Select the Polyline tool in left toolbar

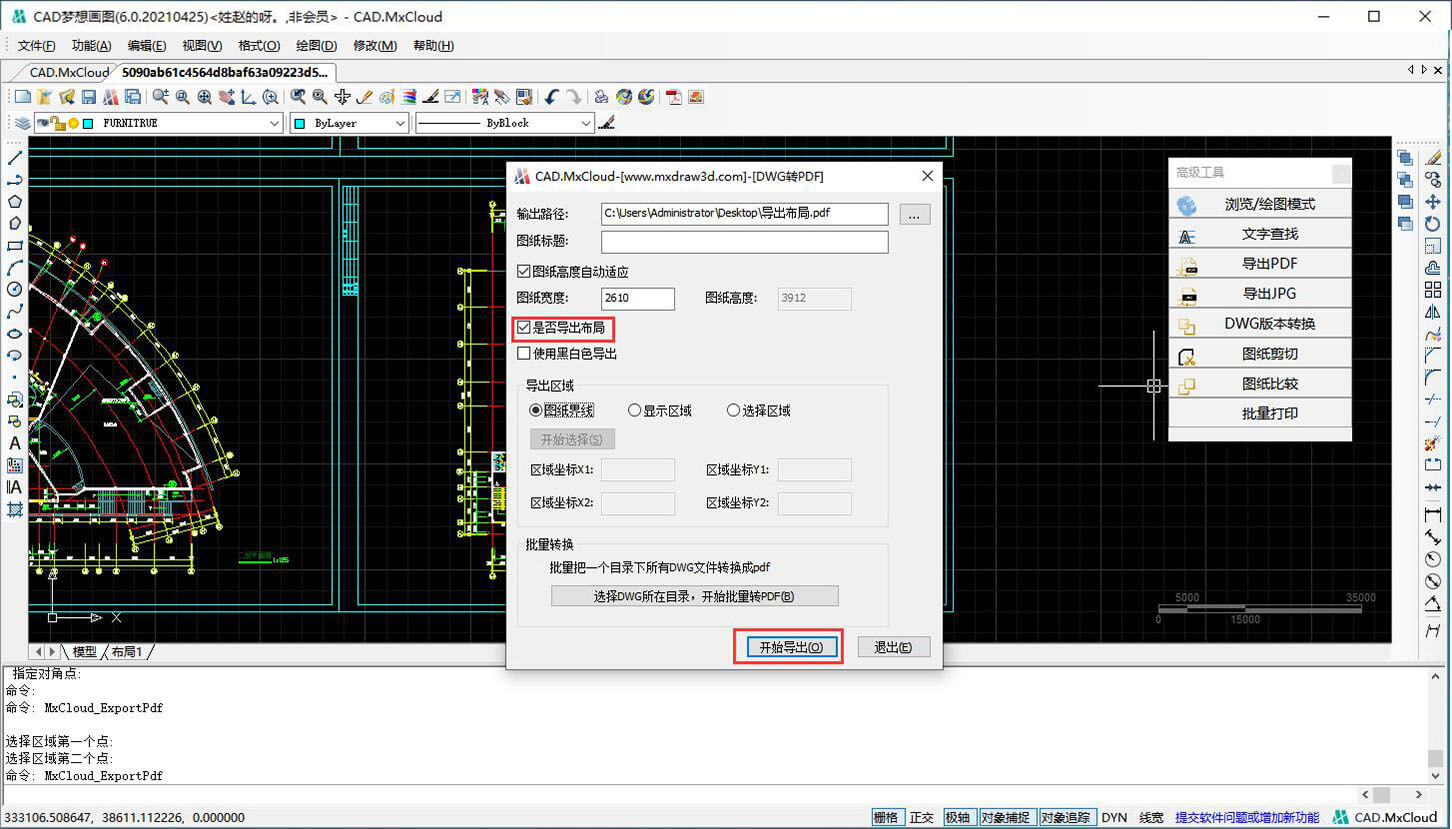pos(15,180)
